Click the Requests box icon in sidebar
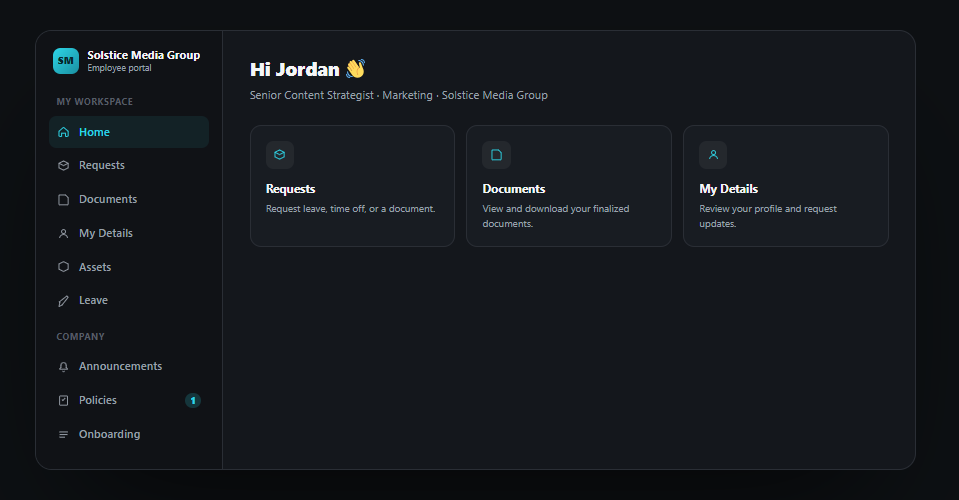 pos(64,166)
